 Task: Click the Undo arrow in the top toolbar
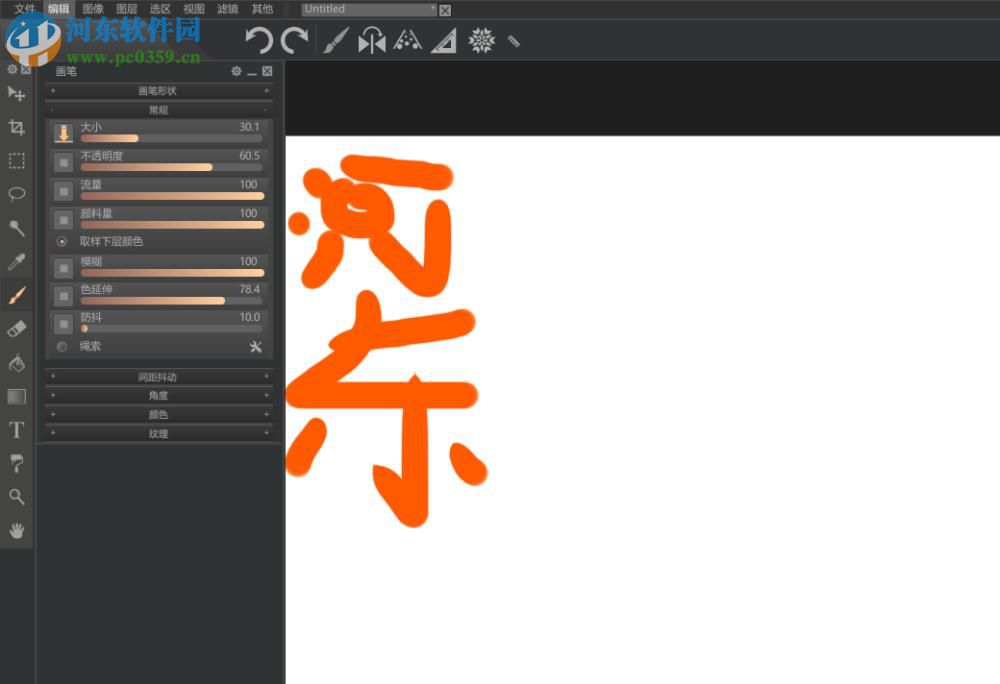(259, 40)
